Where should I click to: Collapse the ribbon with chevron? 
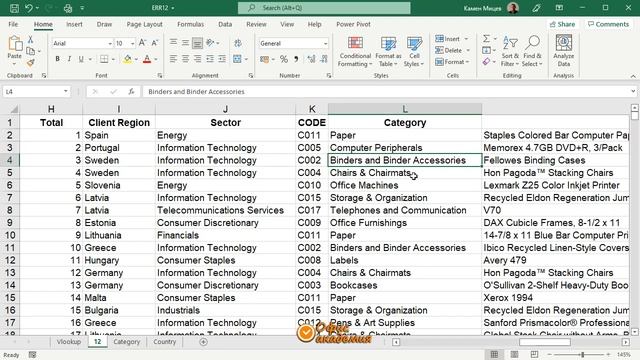(633, 76)
